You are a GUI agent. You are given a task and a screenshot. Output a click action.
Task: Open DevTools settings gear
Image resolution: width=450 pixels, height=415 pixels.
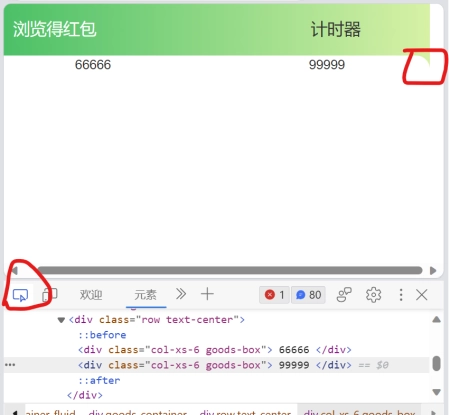click(x=373, y=295)
